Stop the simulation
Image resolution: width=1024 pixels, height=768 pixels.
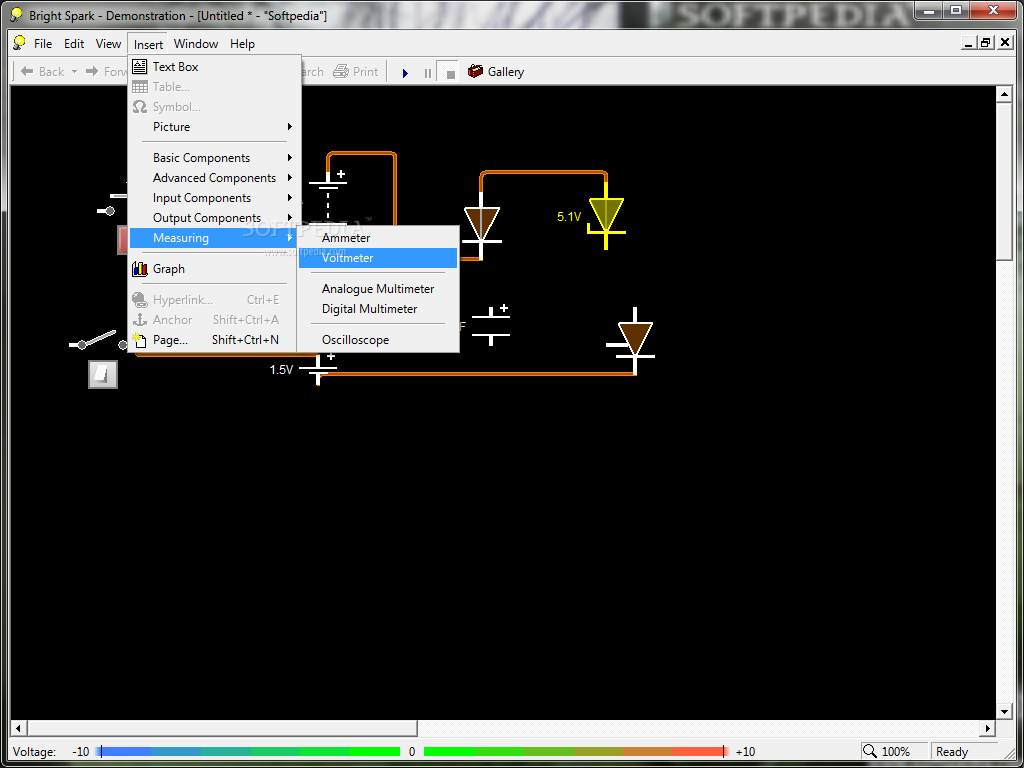coord(450,73)
